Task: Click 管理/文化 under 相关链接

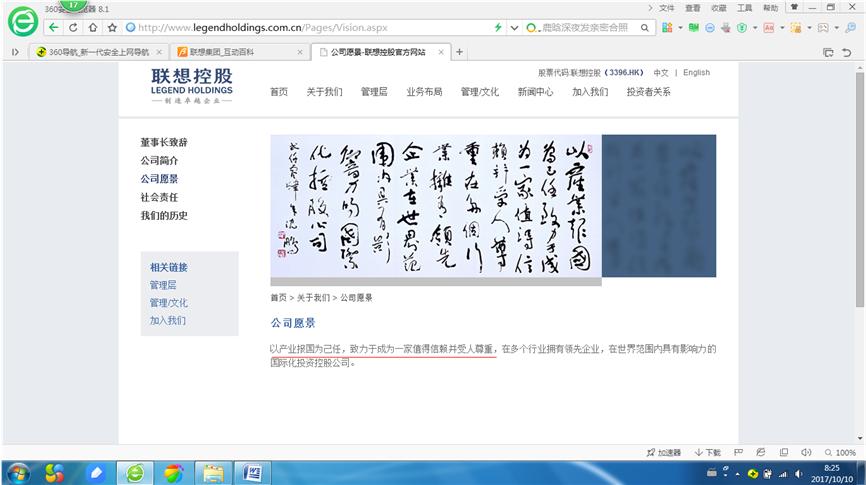Action: pyautogui.click(x=168, y=303)
